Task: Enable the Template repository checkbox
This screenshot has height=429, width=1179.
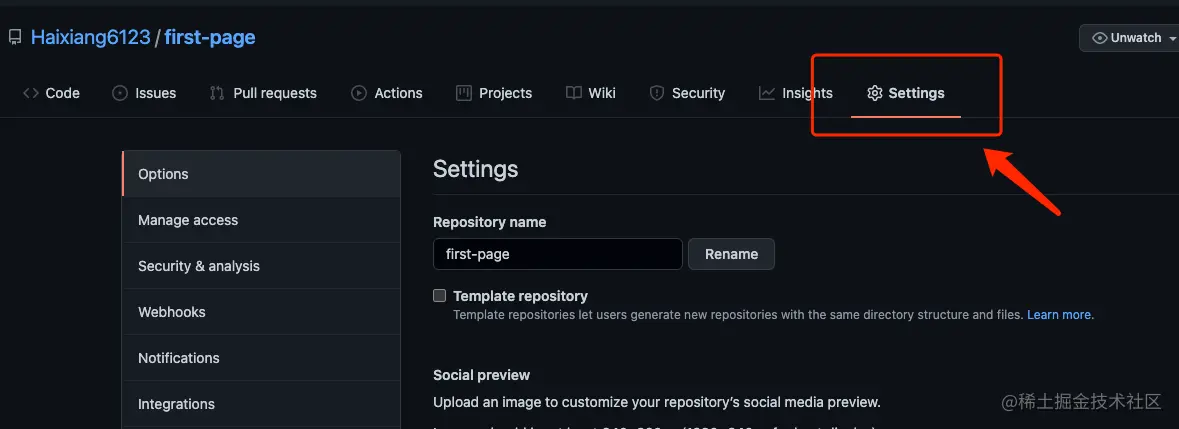Action: [439, 296]
